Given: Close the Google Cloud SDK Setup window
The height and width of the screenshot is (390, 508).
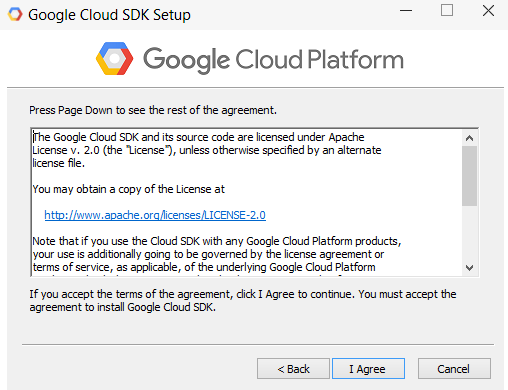Looking at the screenshot, I should click(488, 11).
